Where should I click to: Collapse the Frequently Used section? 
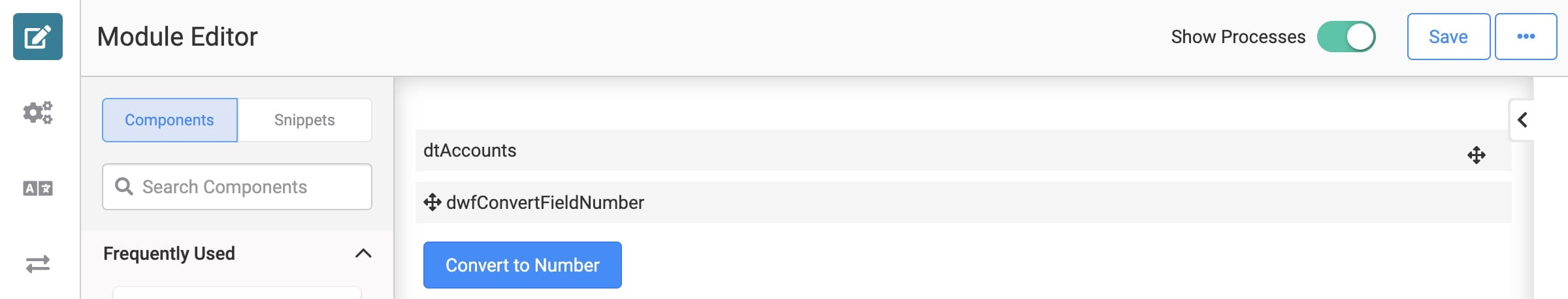363,253
